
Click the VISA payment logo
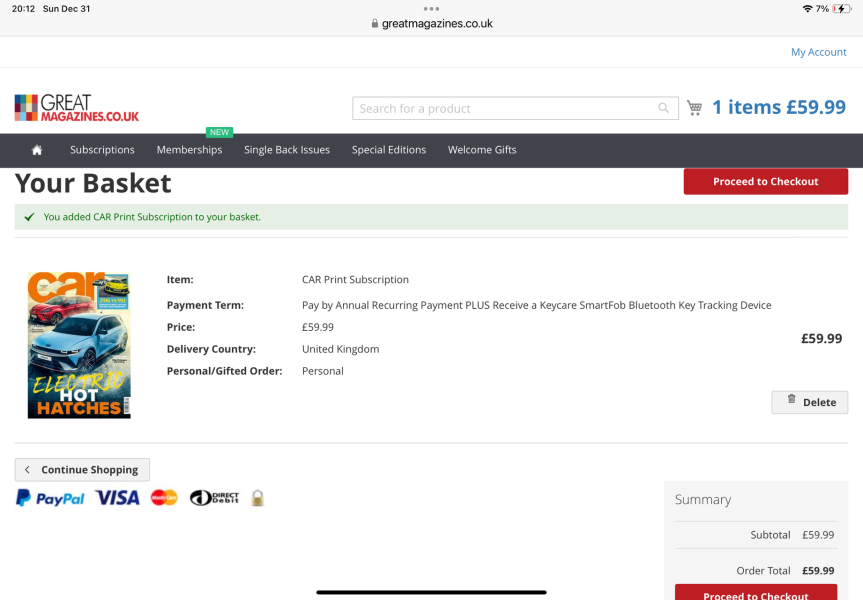[117, 498]
